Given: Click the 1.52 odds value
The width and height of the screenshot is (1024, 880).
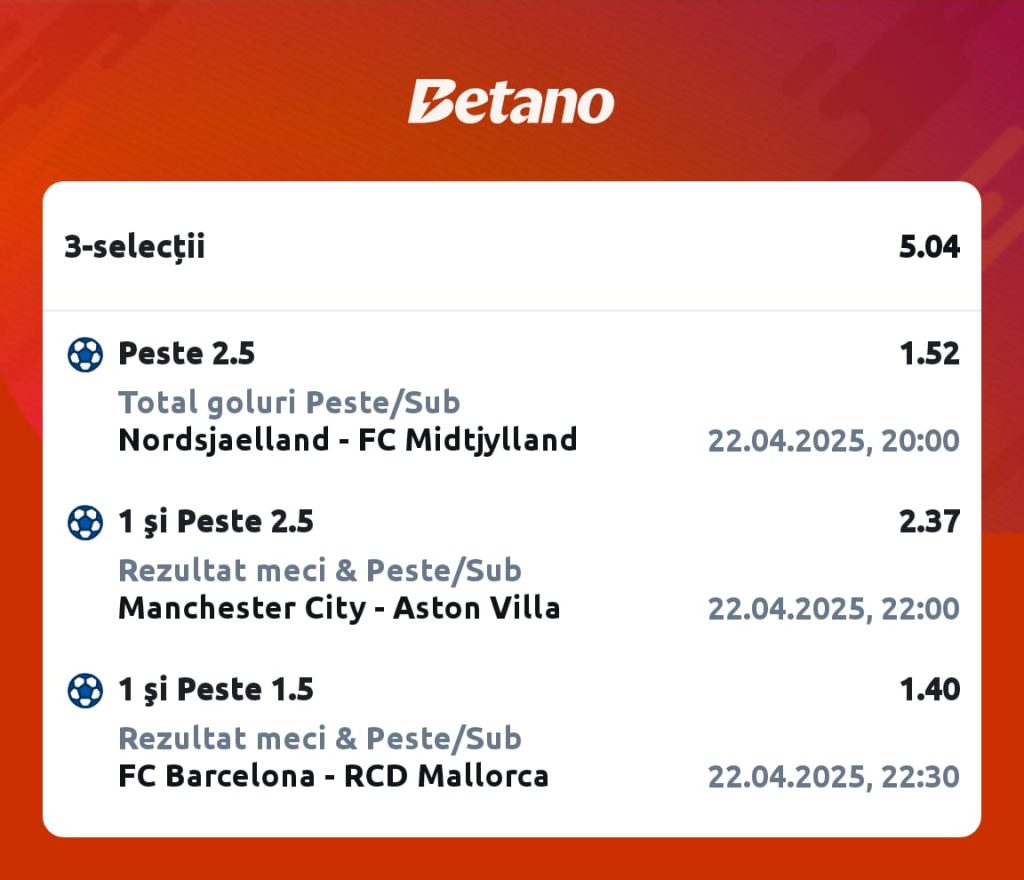Looking at the screenshot, I should pos(930,353).
